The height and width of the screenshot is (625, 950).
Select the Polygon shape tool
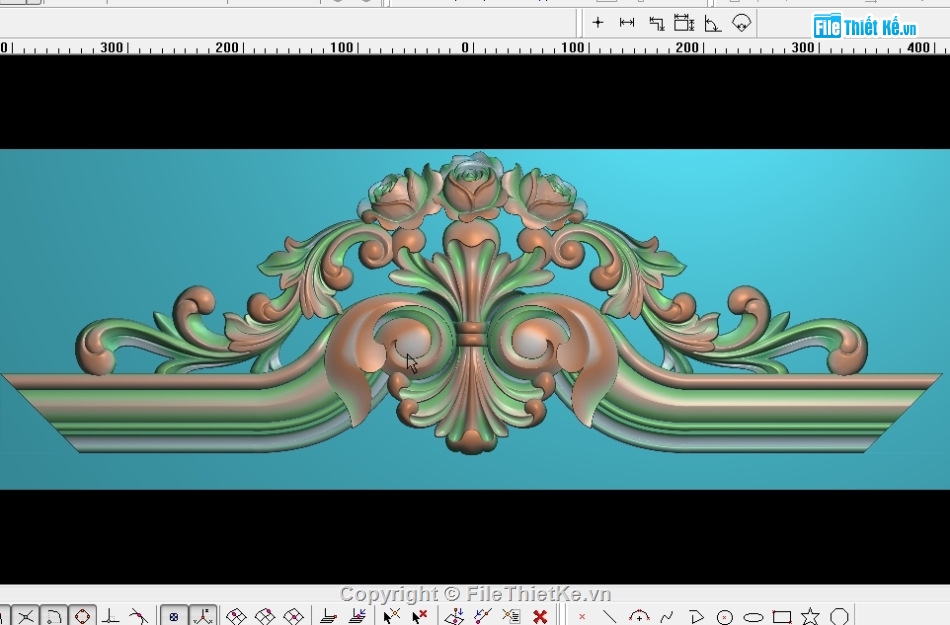[x=839, y=617]
